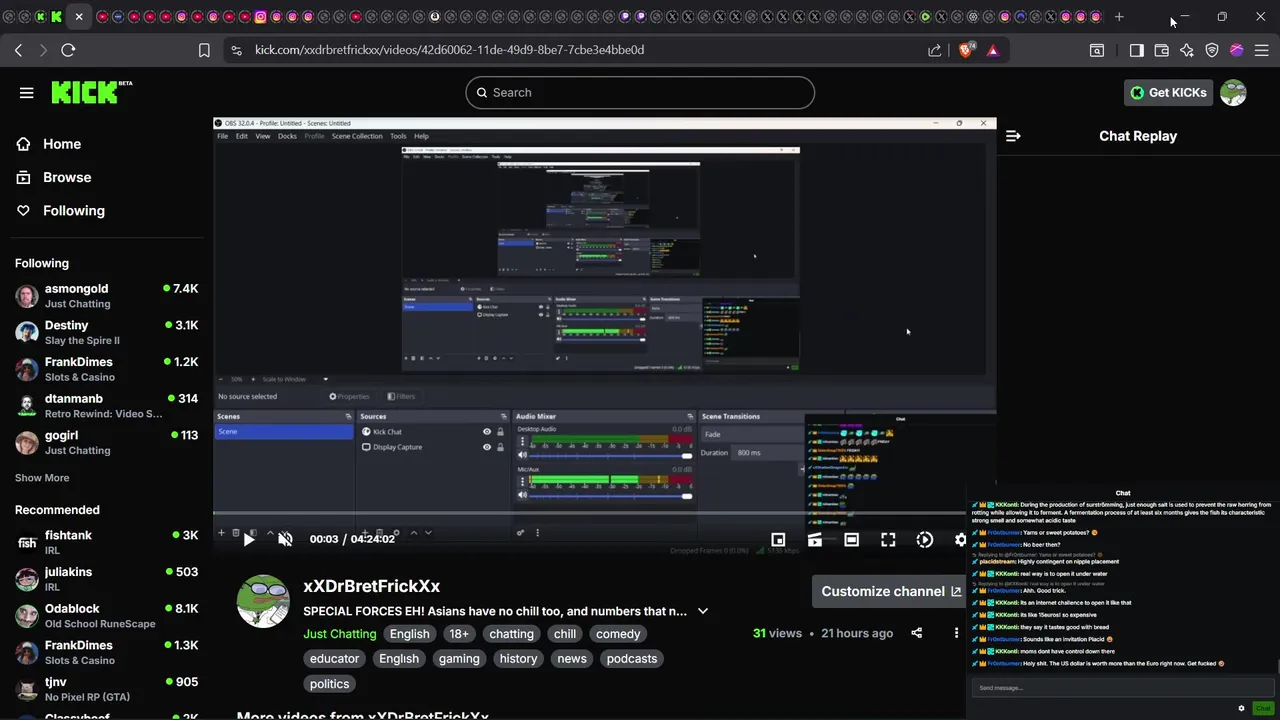Expand Show More in Following list
Viewport: 1280px width, 720px height.
point(42,478)
